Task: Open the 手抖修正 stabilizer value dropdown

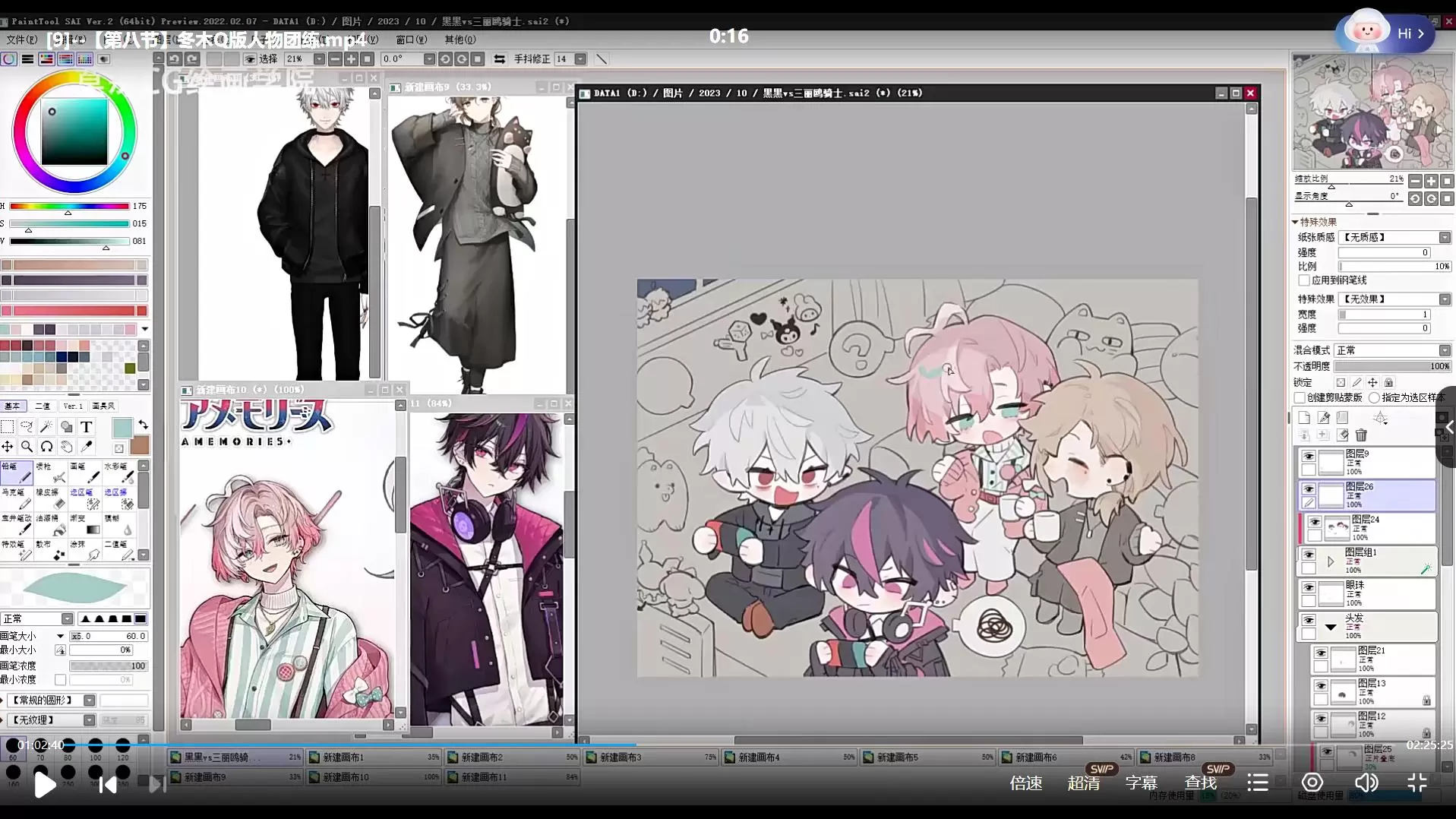Action: tap(580, 58)
